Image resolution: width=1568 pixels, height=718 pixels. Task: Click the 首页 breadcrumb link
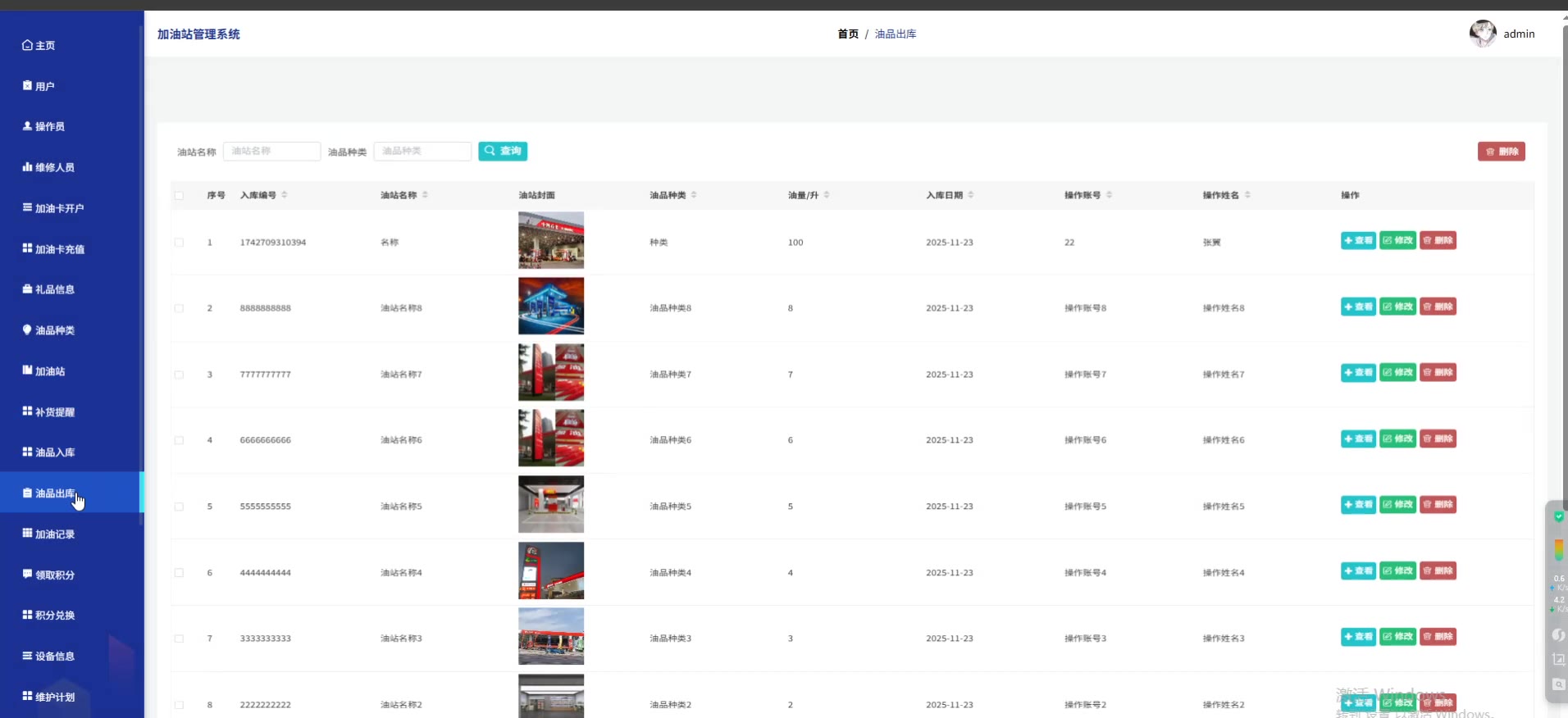(x=848, y=34)
